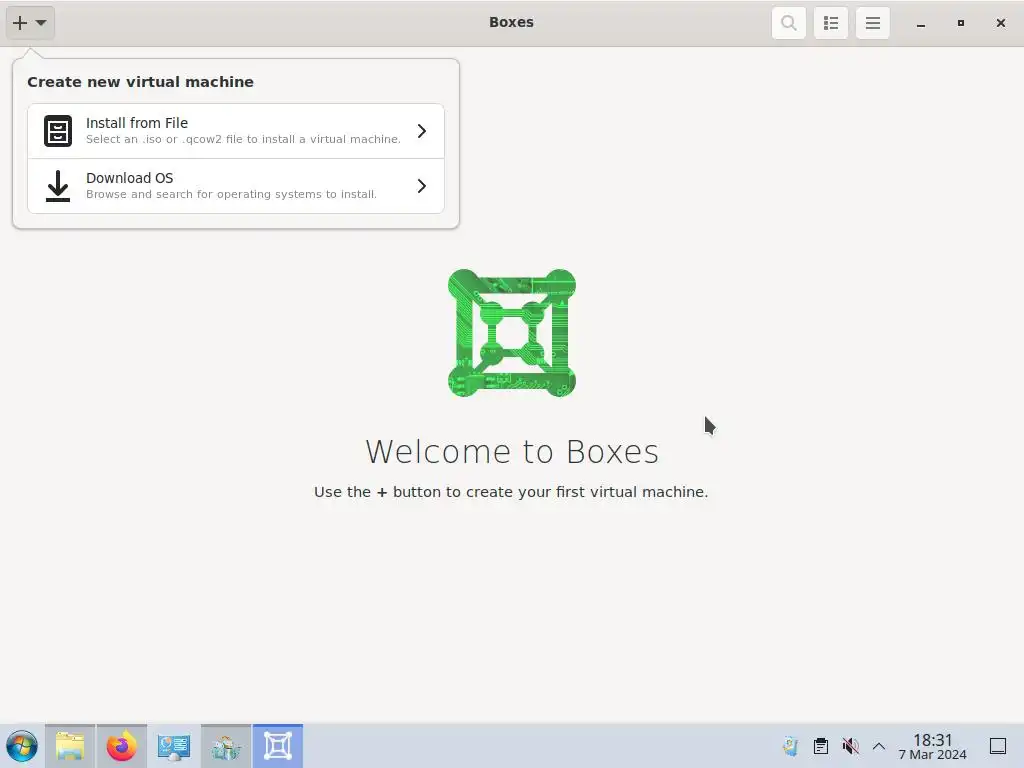Open the system settings taskbar icon
This screenshot has height=768, width=1024.
pos(174,746)
